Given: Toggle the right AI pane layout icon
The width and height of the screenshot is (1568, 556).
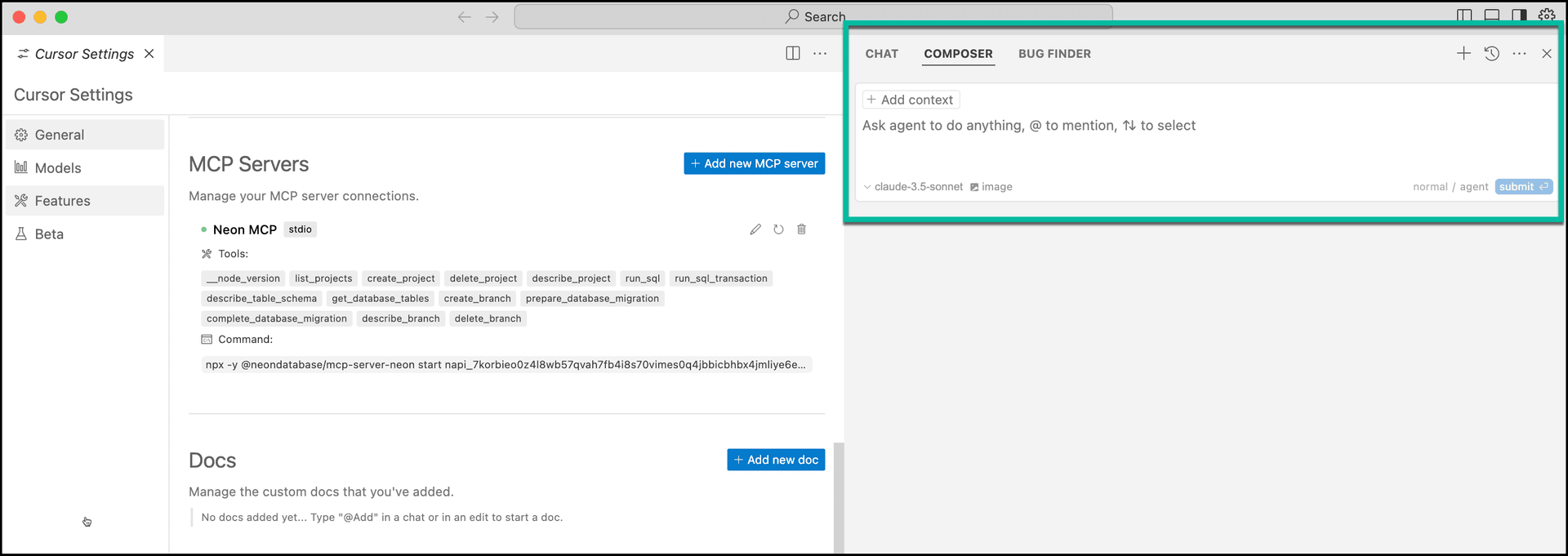Looking at the screenshot, I should (1519, 15).
